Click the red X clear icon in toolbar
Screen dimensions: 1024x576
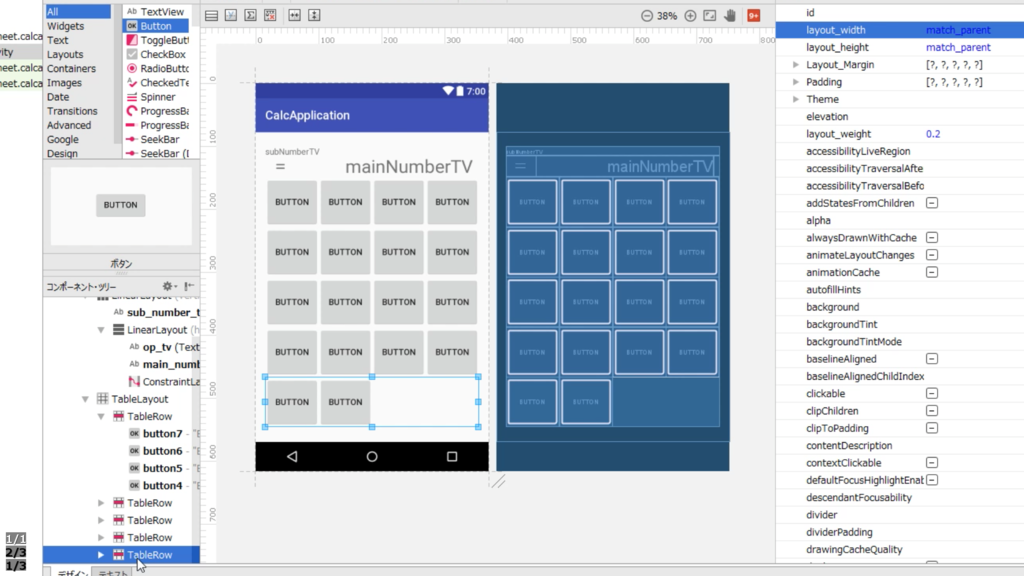pyautogui.click(x=270, y=15)
